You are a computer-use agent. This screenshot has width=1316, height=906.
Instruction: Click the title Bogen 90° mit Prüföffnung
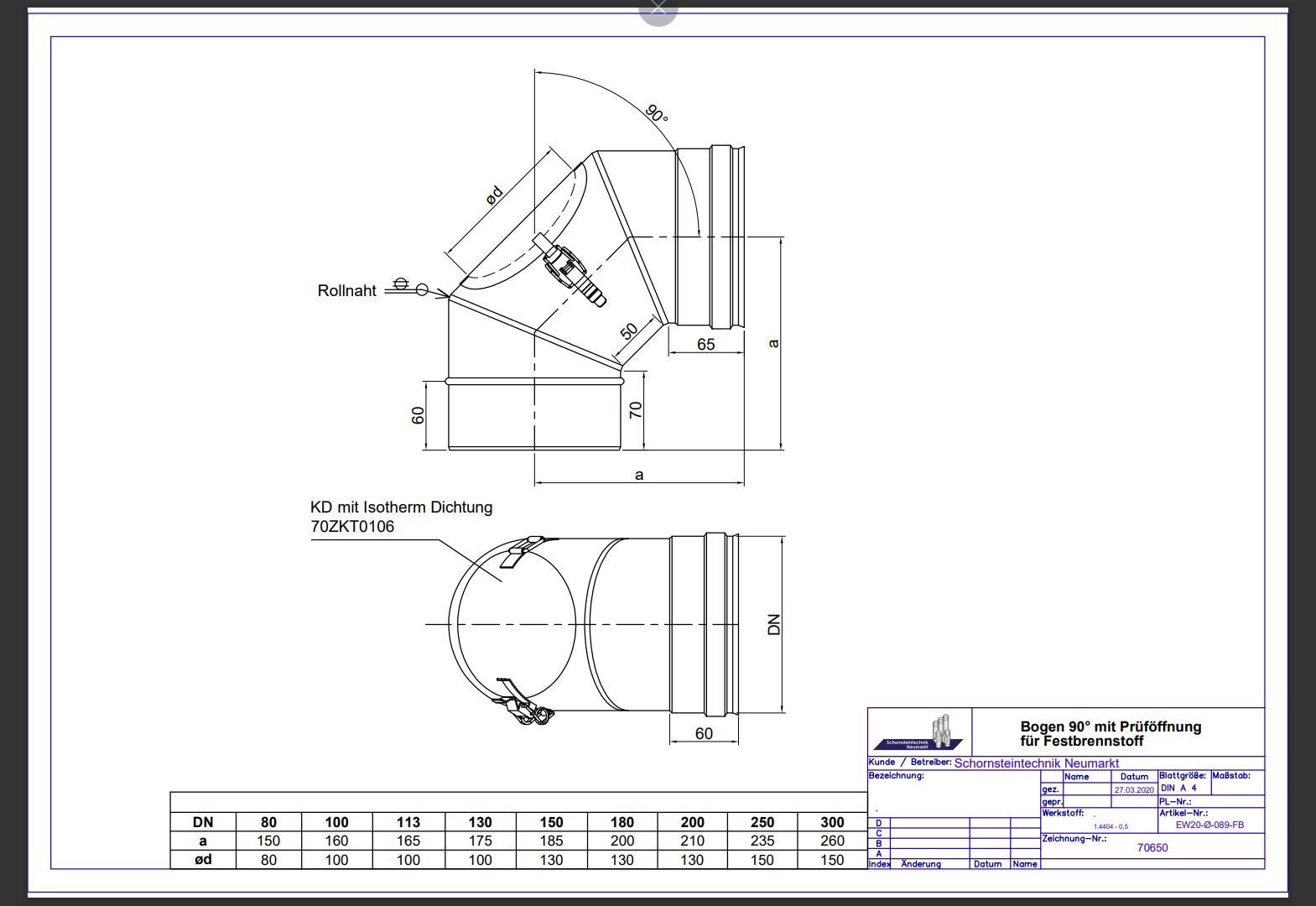coord(1110,727)
